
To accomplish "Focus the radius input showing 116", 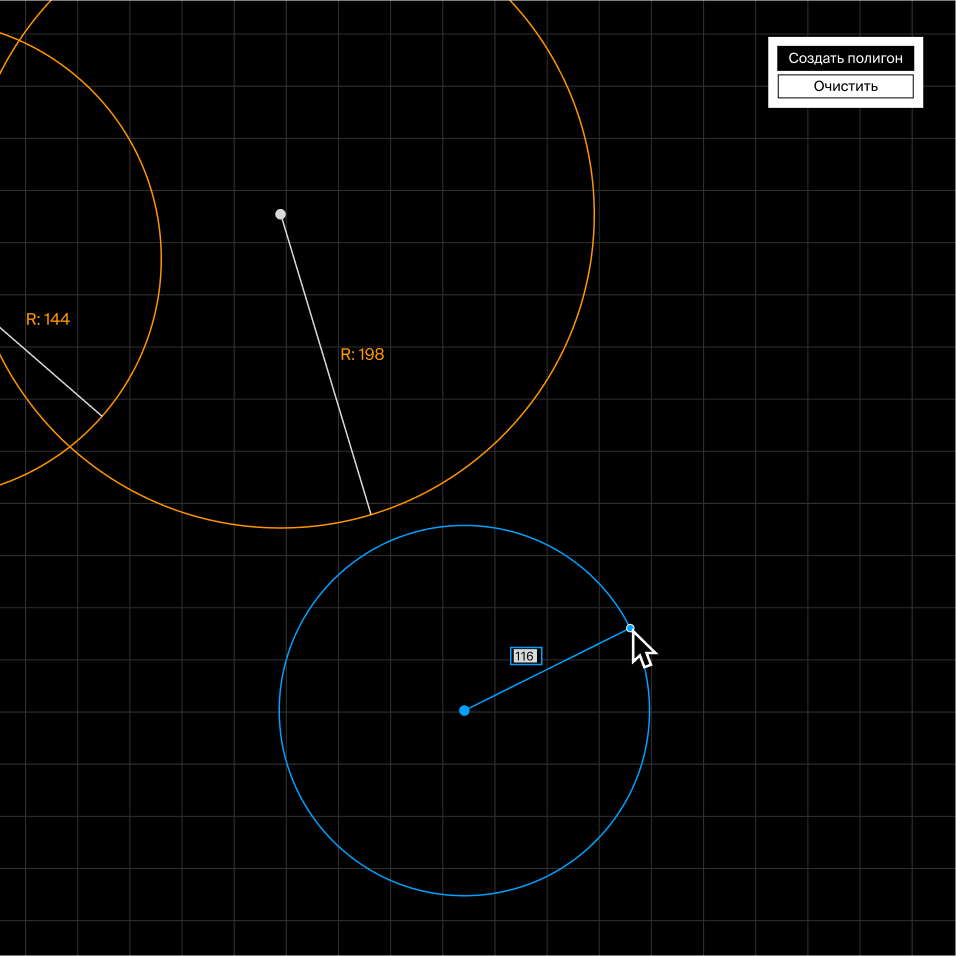I will (525, 656).
